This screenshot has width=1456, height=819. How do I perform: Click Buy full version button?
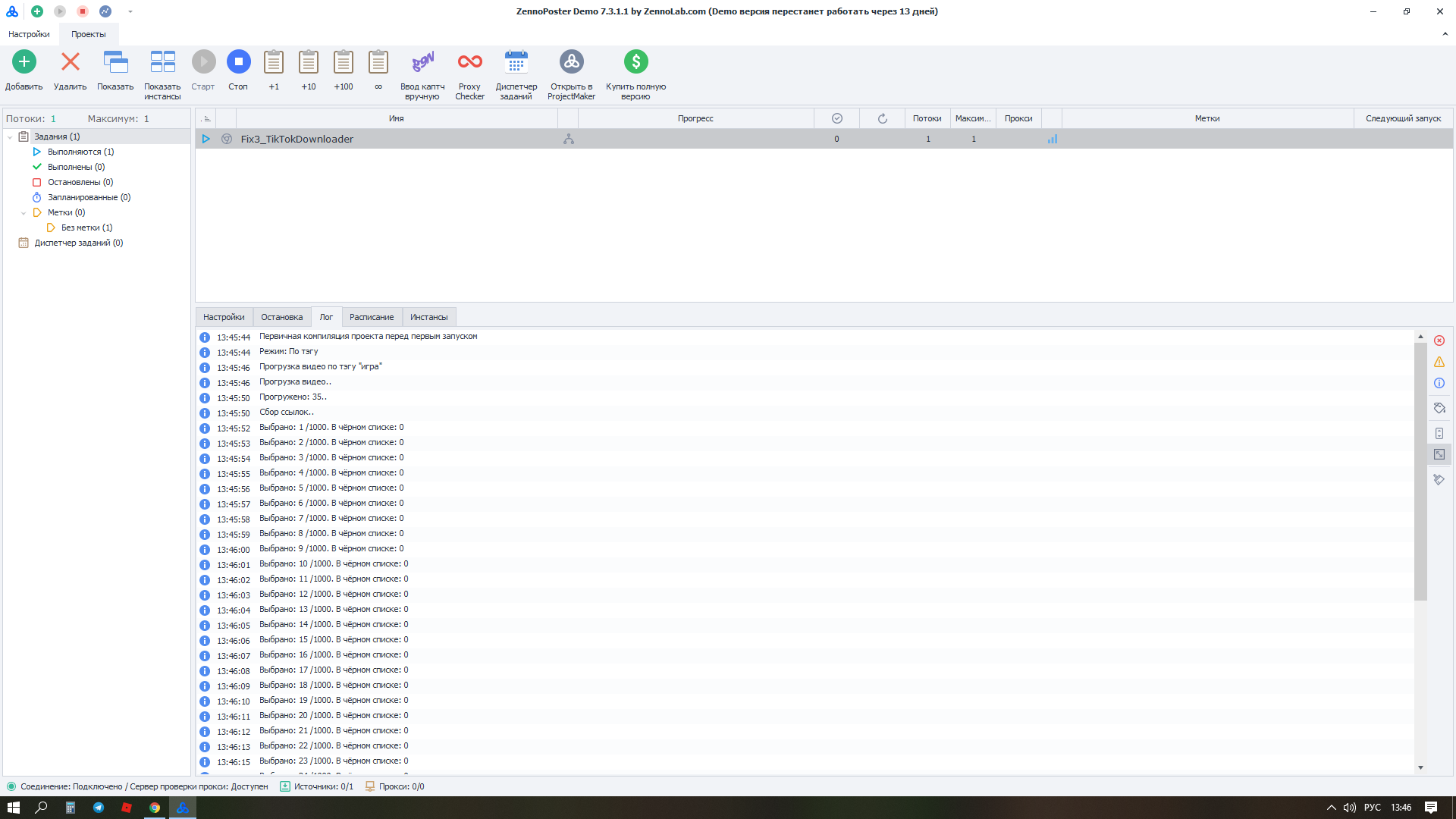(x=635, y=62)
